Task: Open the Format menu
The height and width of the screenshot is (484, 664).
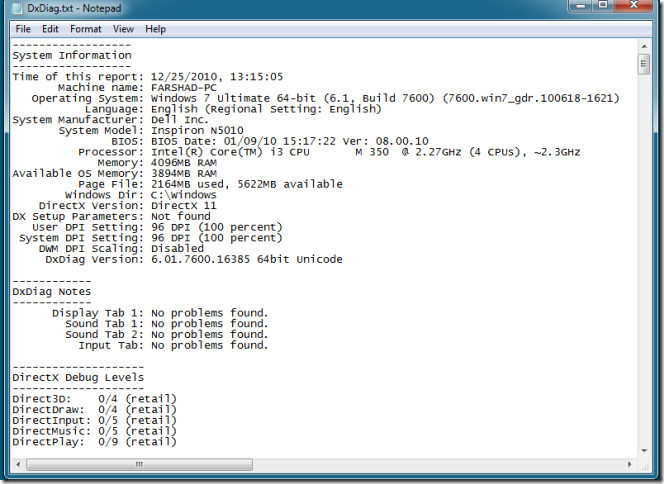Action: point(86,29)
